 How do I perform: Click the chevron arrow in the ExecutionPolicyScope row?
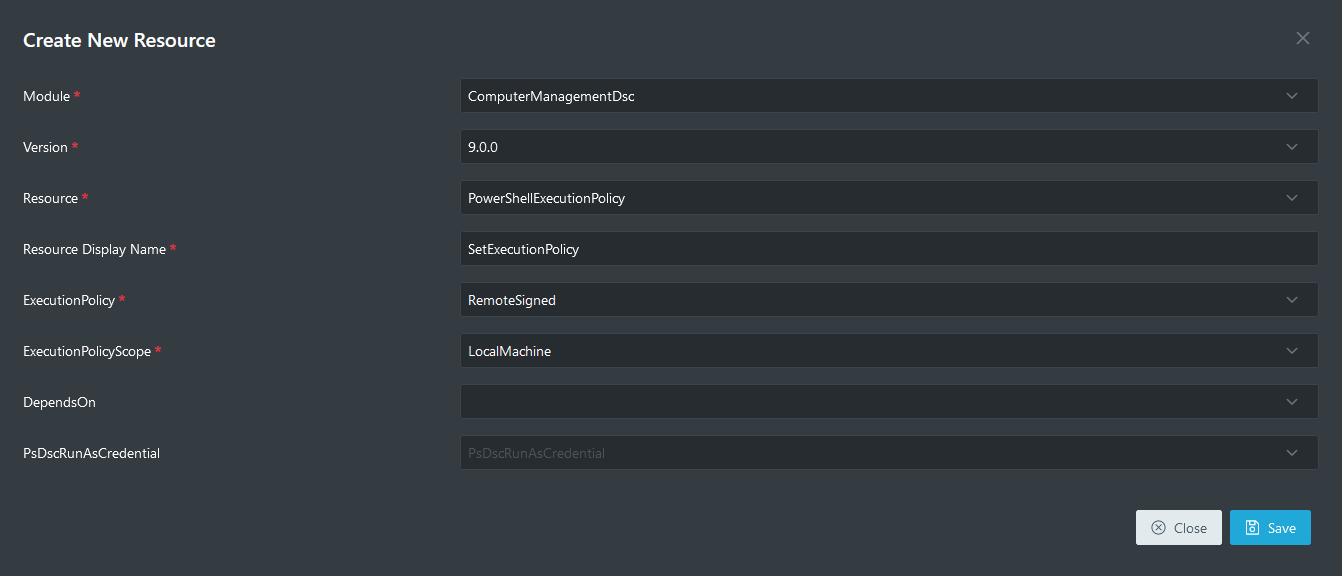pyautogui.click(x=1292, y=351)
